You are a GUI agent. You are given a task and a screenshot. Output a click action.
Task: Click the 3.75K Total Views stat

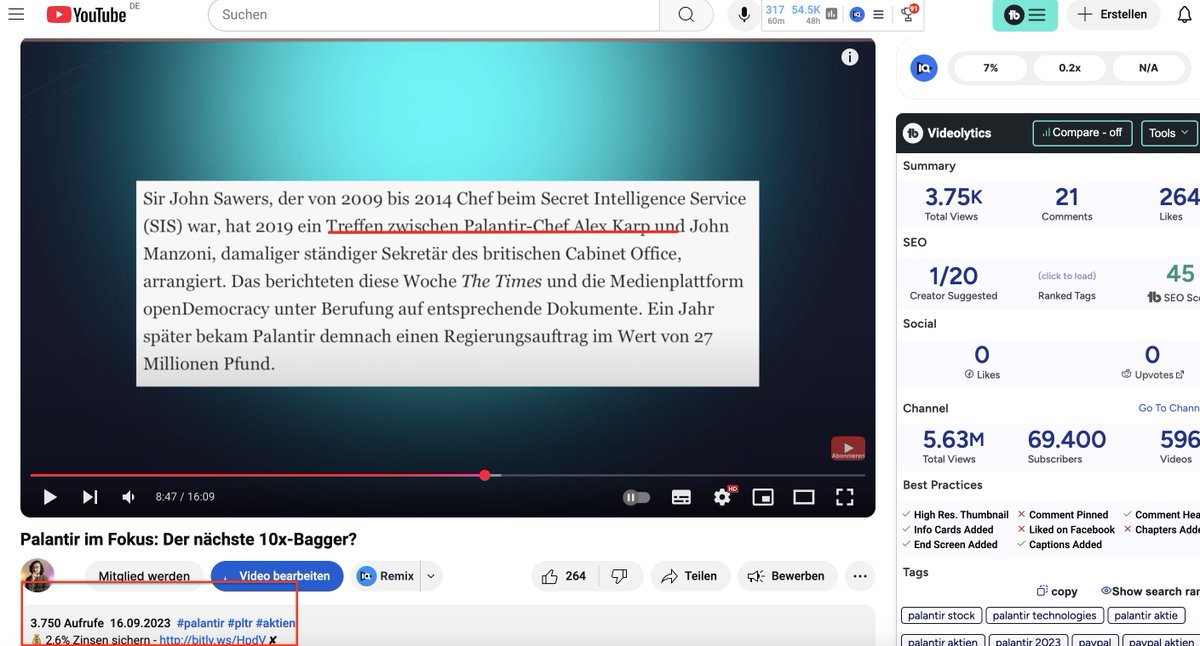tap(953, 203)
